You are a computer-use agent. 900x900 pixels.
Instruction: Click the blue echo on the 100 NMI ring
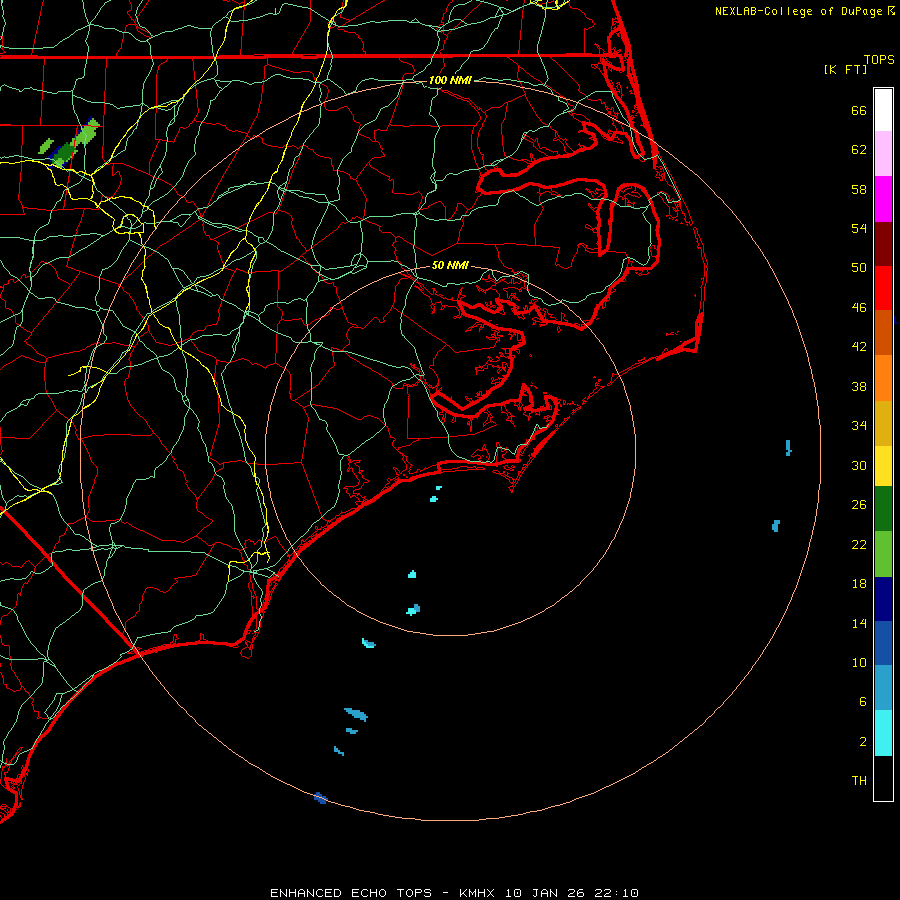320,798
